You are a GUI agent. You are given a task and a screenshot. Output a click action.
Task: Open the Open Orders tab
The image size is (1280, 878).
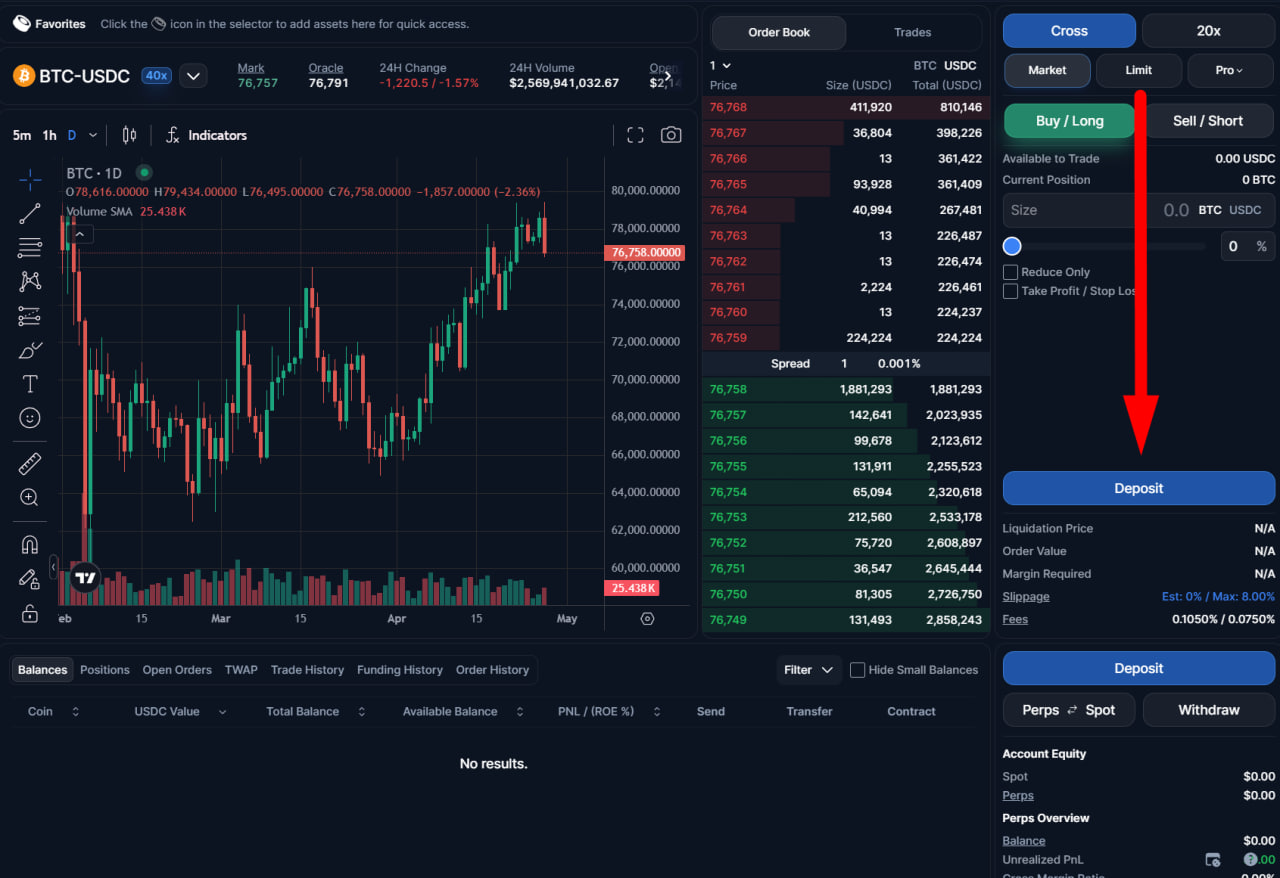pyautogui.click(x=177, y=670)
